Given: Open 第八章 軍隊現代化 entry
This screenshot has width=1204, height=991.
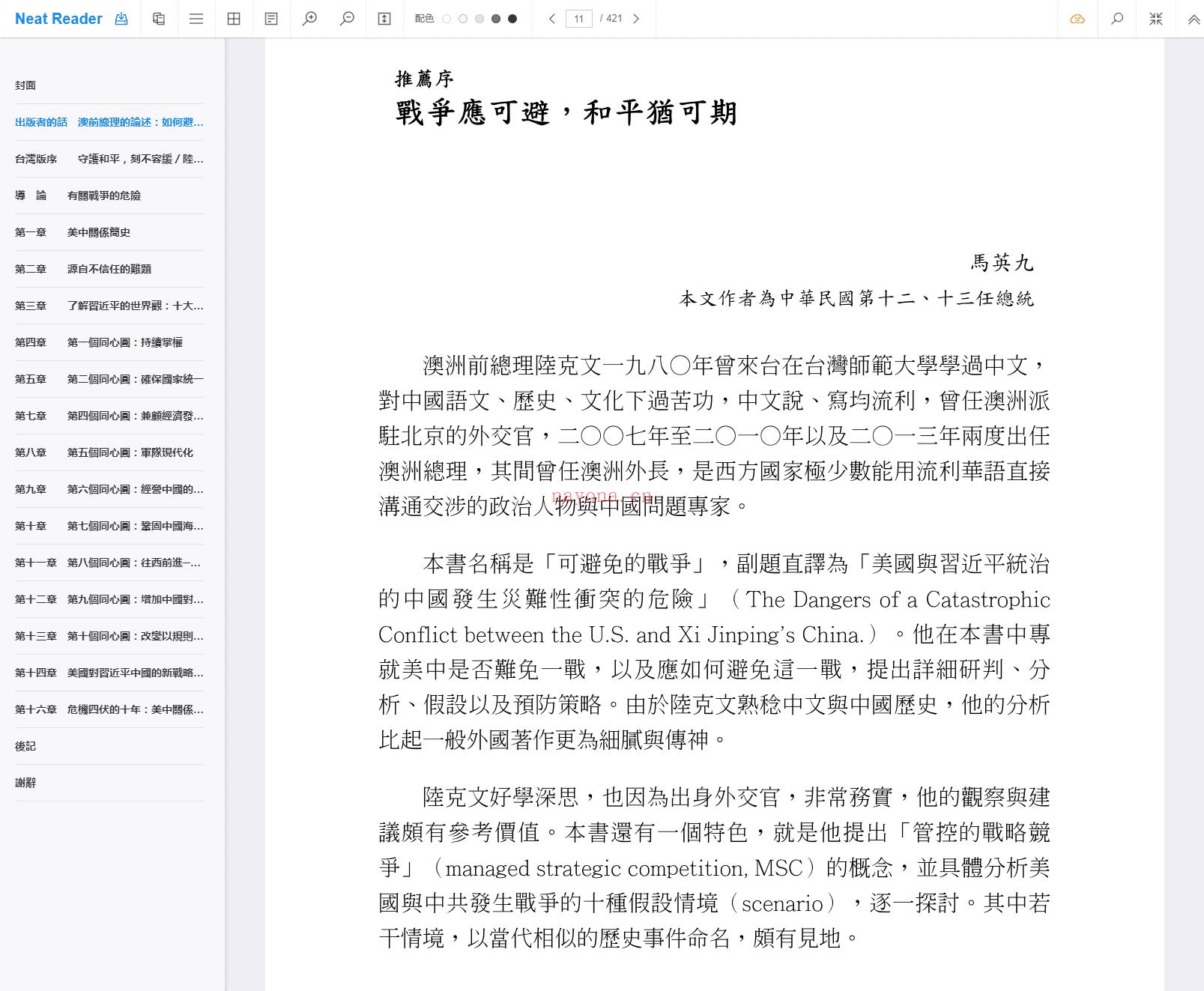Looking at the screenshot, I should tap(109, 452).
